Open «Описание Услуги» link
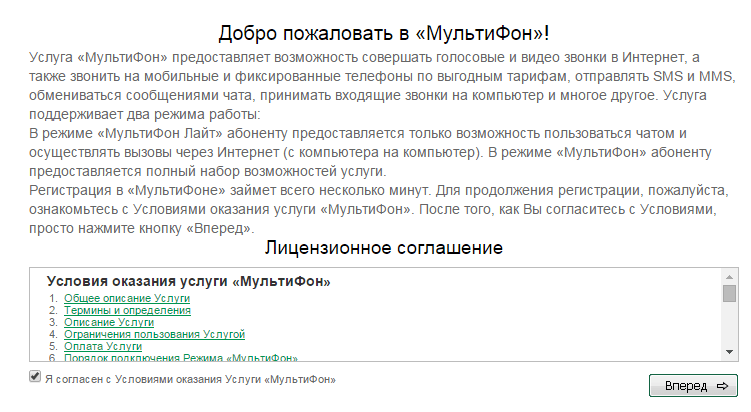The height and width of the screenshot is (412, 751). click(x=109, y=322)
